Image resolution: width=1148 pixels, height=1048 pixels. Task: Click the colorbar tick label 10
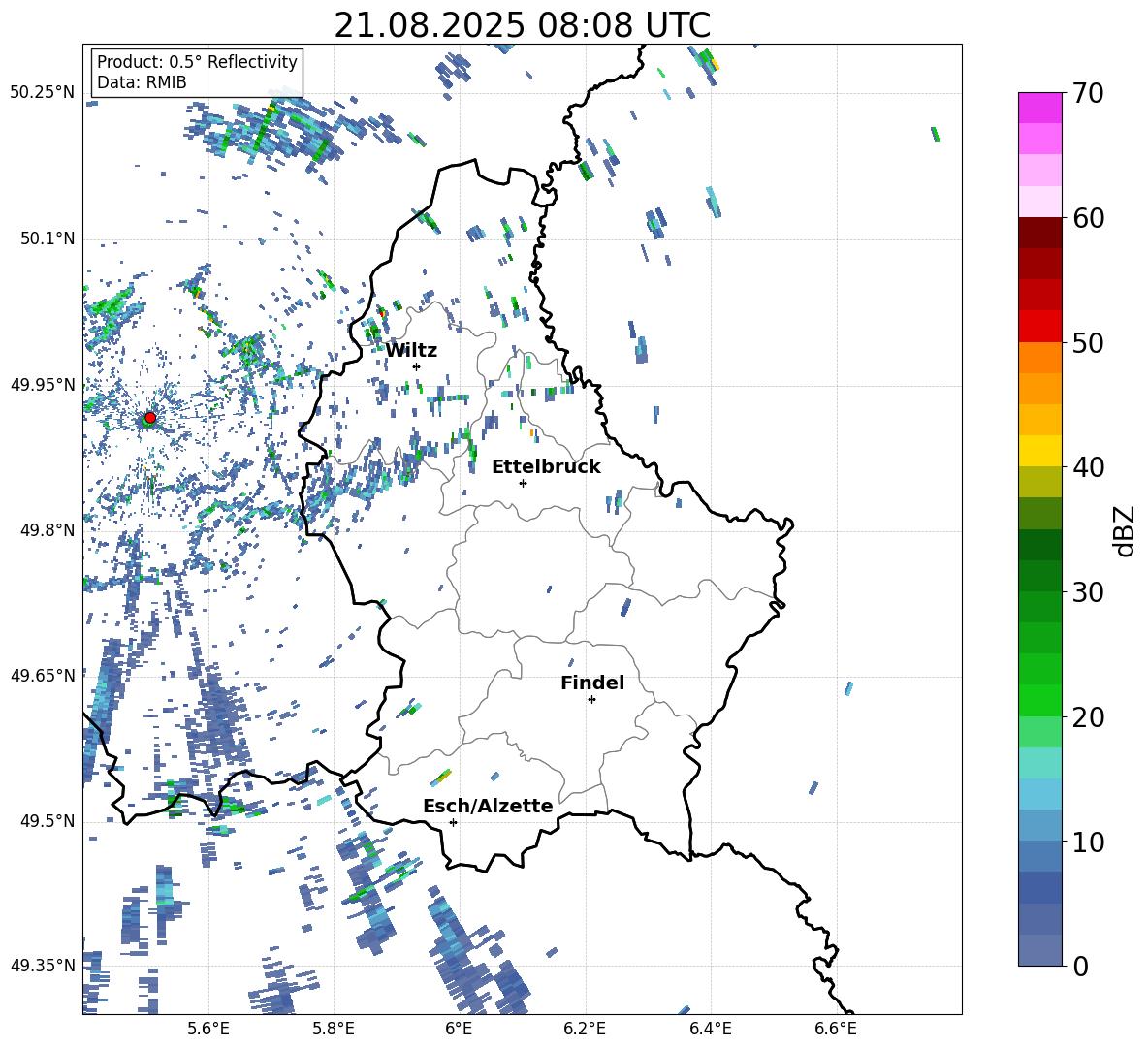click(x=1088, y=842)
